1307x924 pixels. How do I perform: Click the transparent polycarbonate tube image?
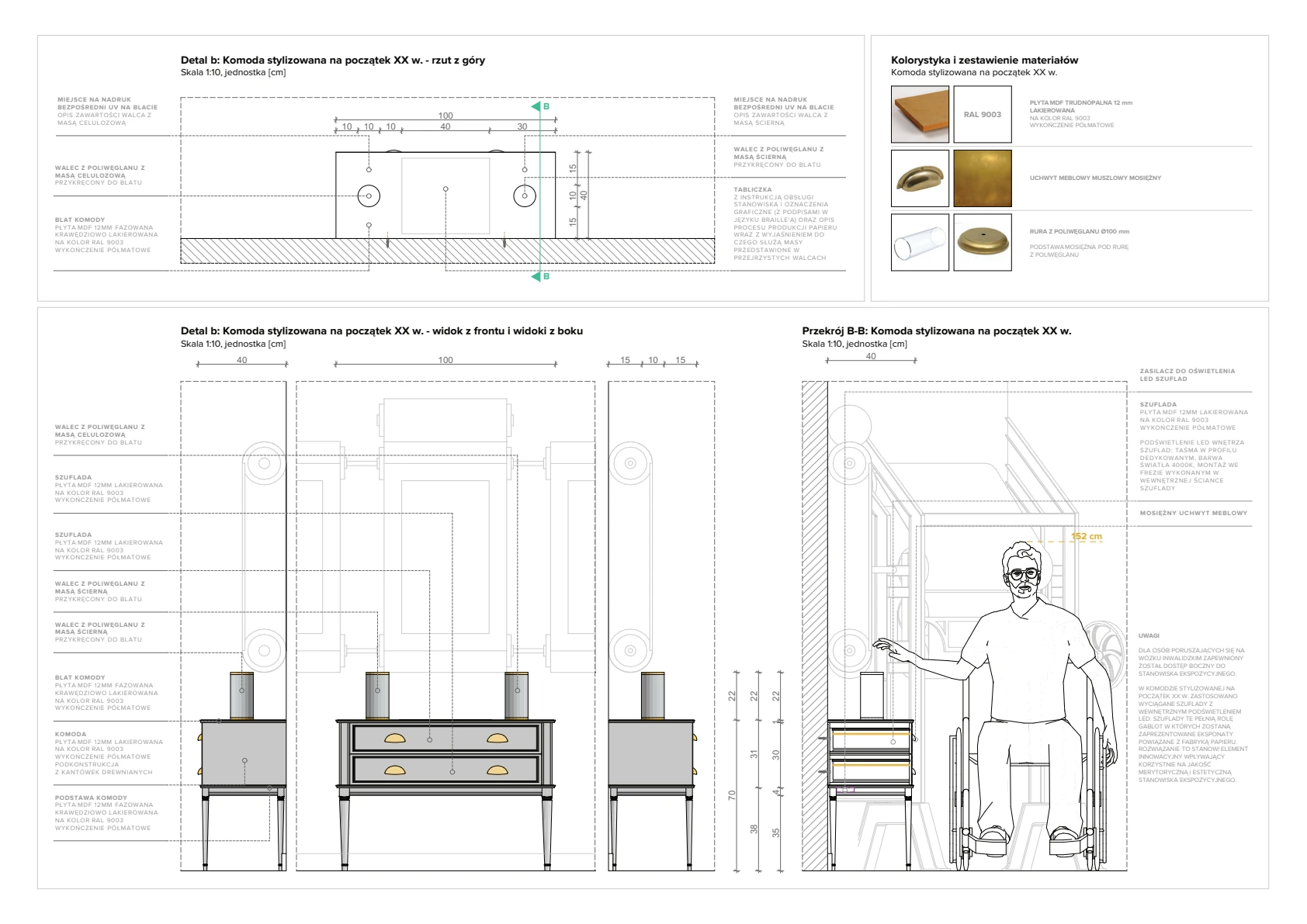(920, 243)
